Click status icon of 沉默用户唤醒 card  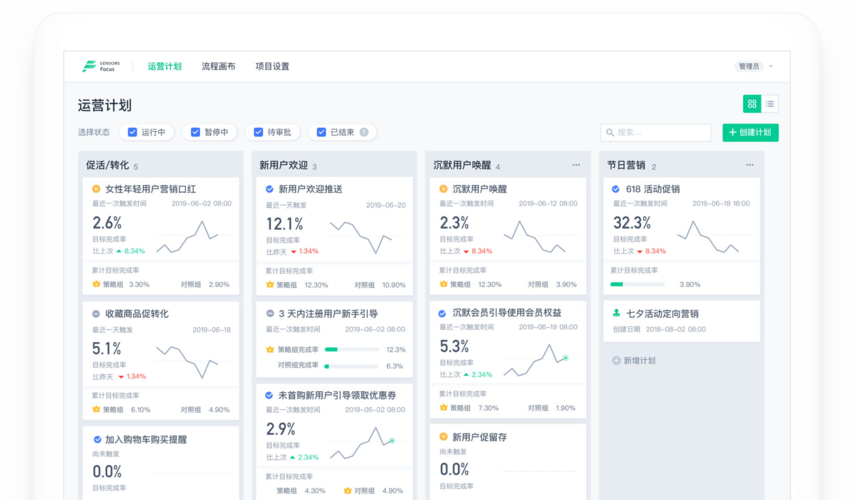443,189
